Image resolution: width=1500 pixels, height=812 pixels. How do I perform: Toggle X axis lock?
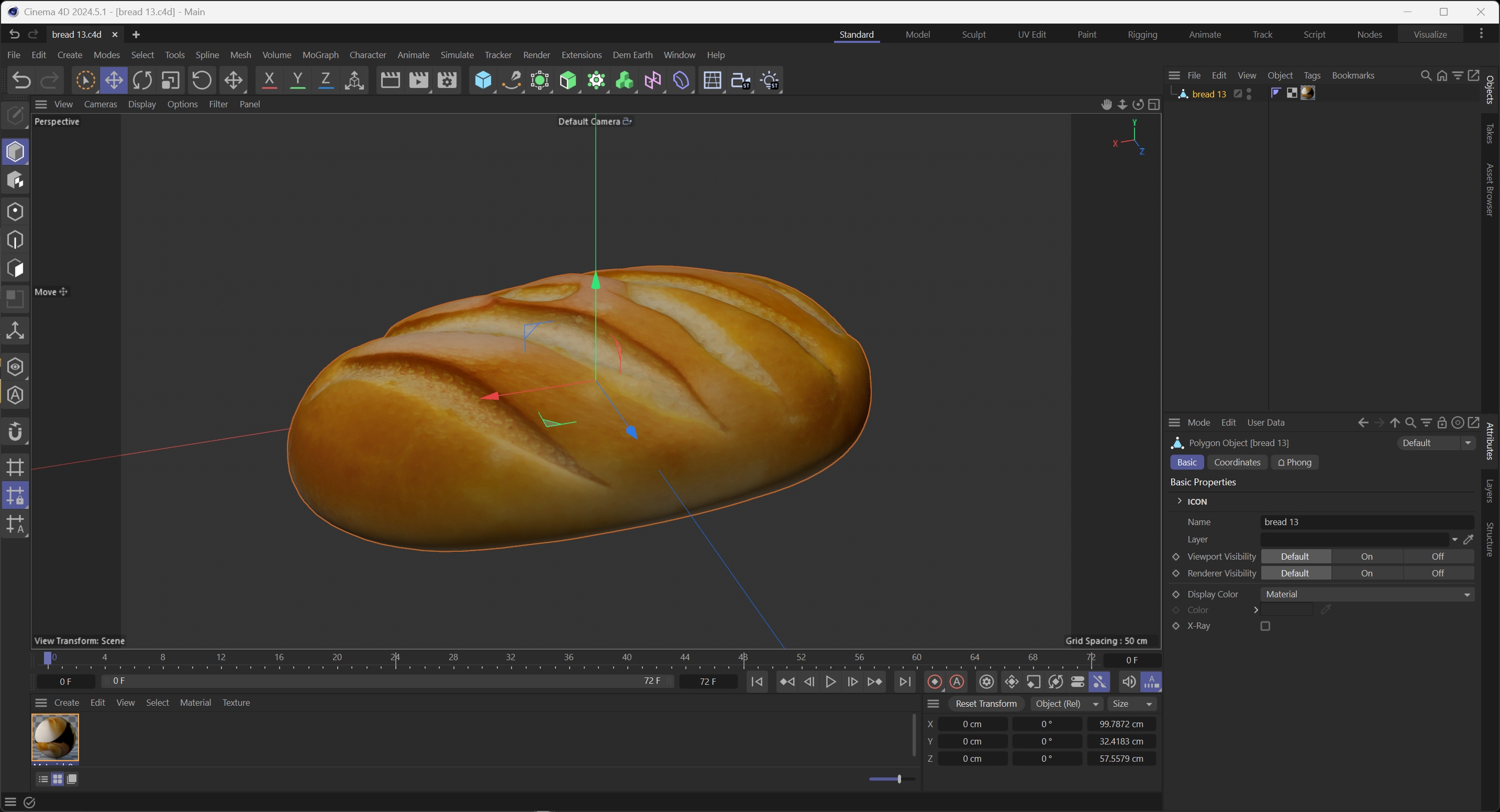[x=269, y=80]
